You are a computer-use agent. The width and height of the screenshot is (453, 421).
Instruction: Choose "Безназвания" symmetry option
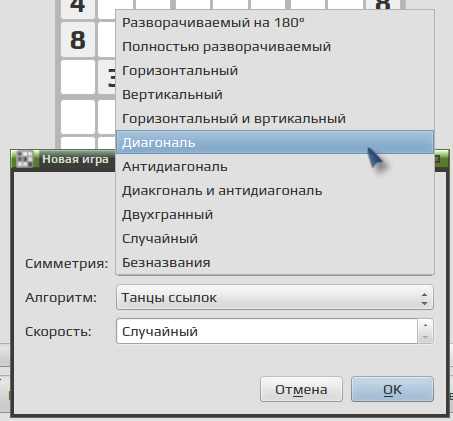275,263
